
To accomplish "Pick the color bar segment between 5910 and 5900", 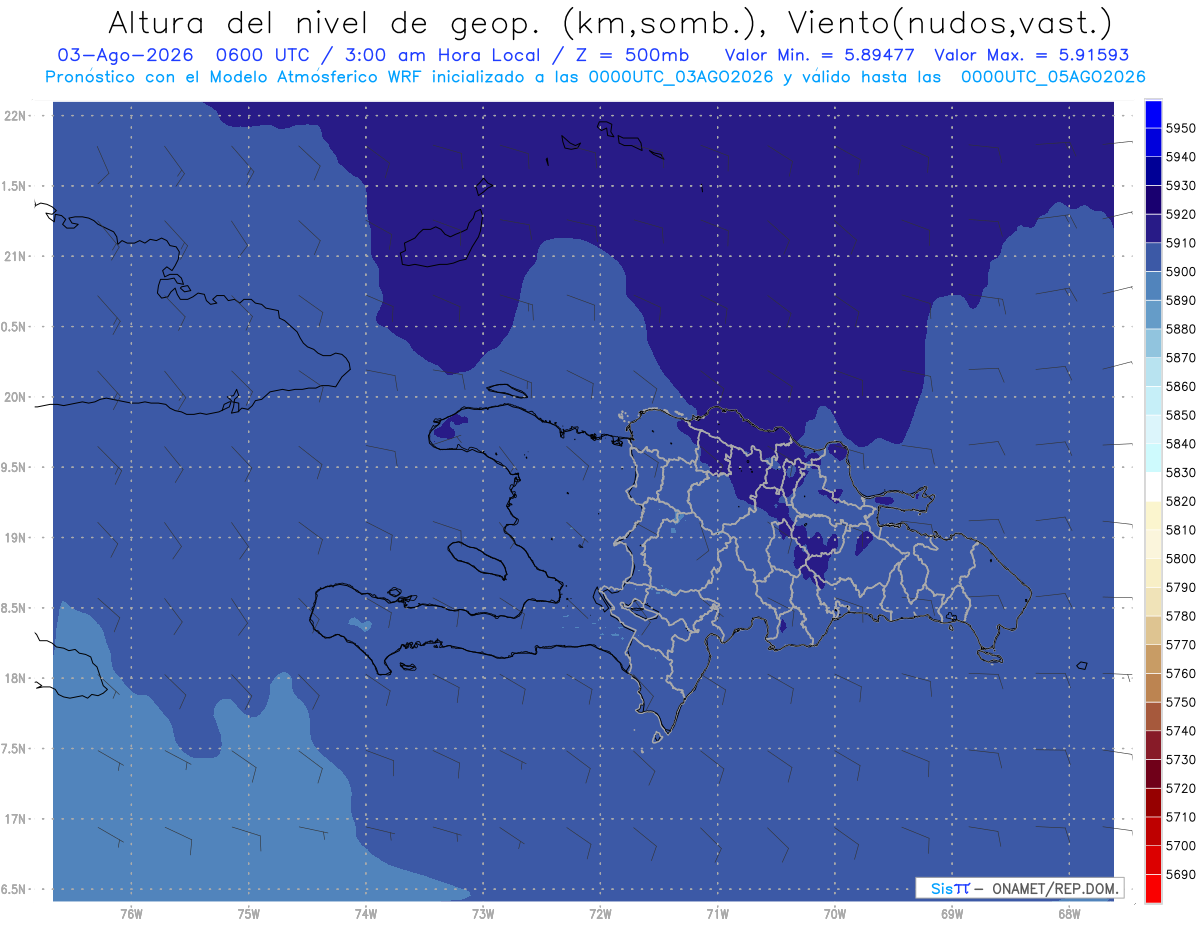I will tap(1153, 258).
